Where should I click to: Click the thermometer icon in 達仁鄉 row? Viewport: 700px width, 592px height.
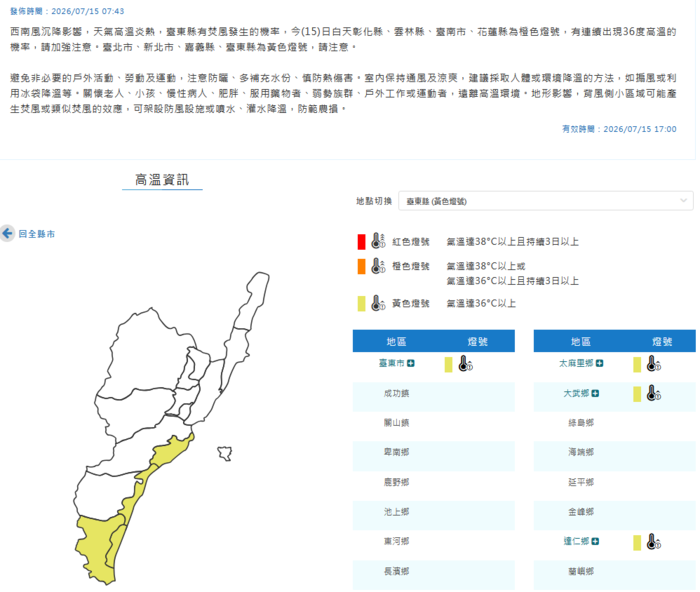[x=654, y=542]
